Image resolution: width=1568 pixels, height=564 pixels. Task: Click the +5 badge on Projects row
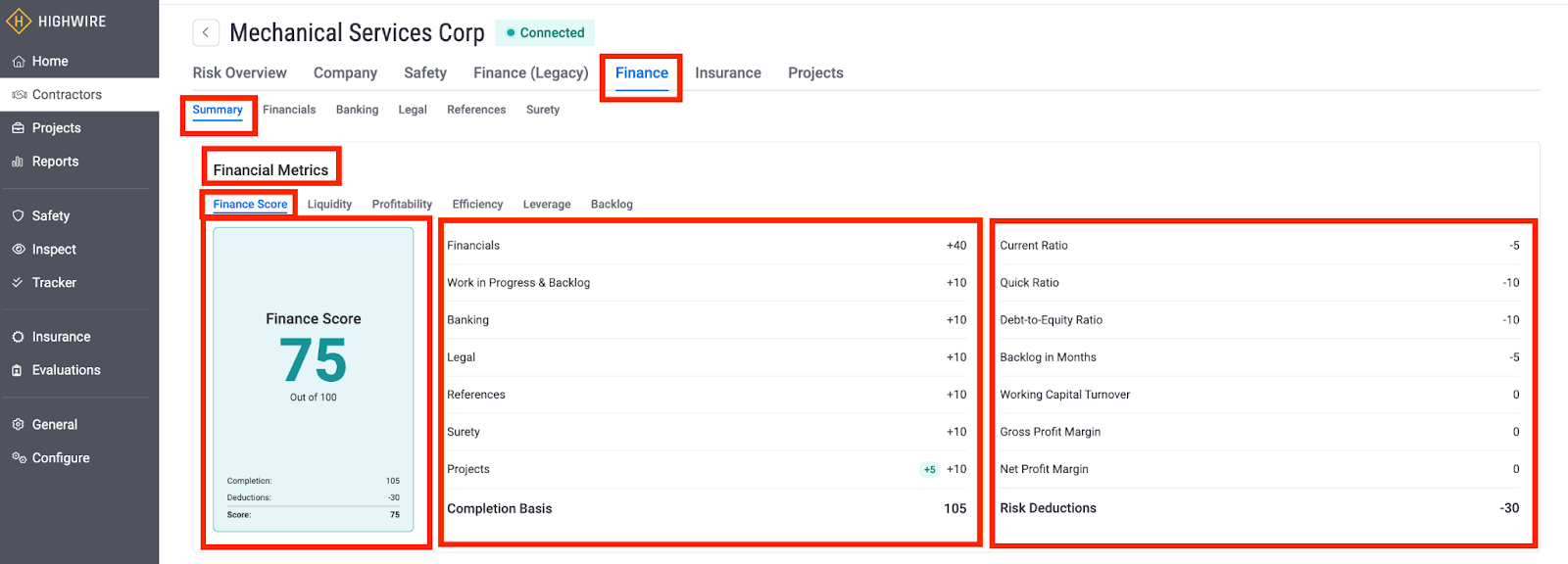(x=929, y=470)
